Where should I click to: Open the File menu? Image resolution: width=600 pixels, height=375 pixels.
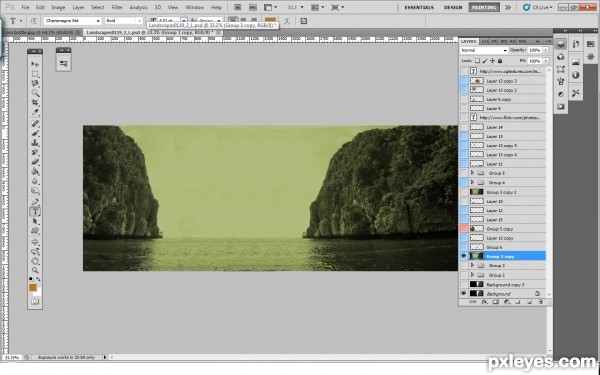(25, 7)
